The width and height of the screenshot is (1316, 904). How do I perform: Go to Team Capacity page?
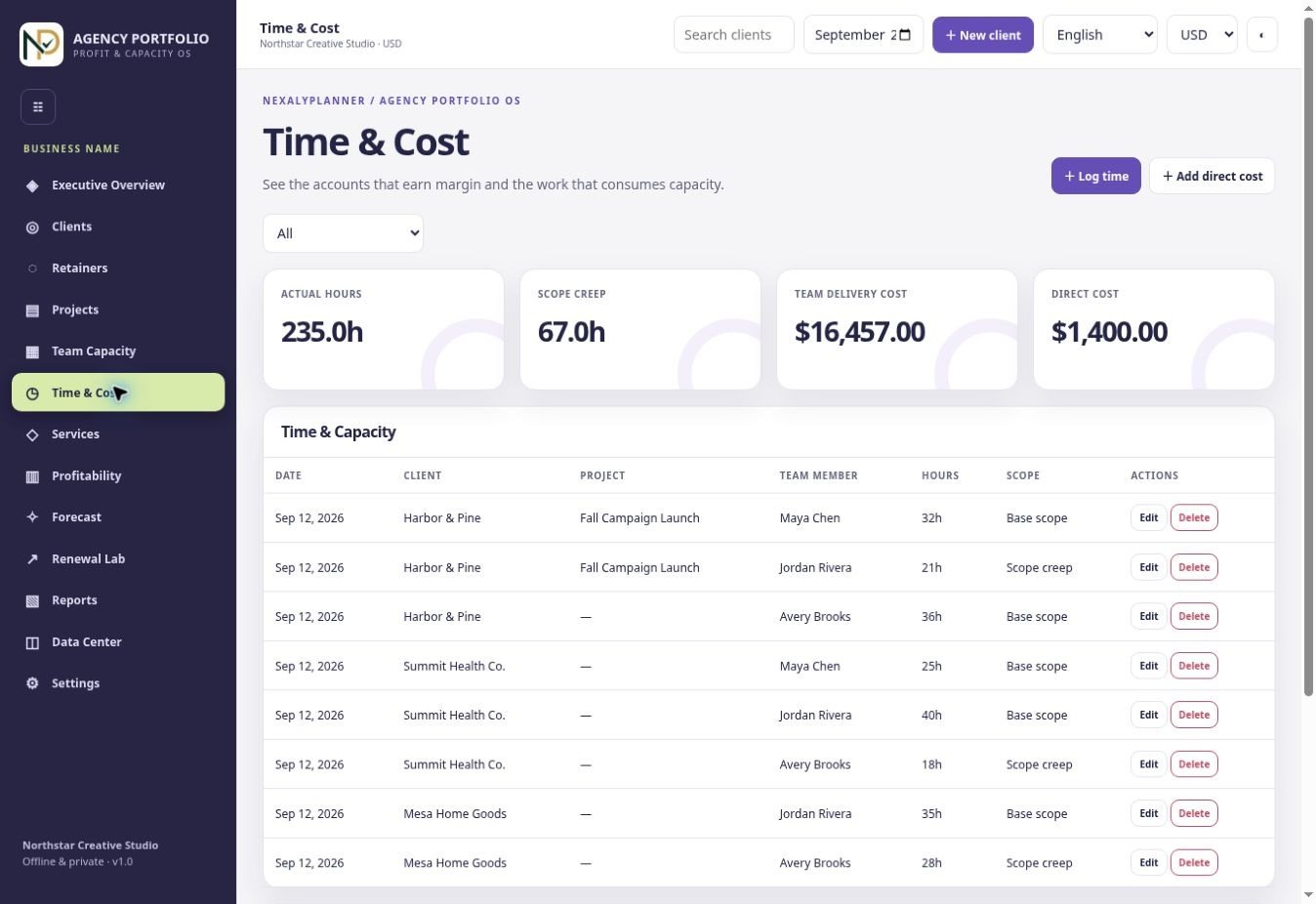pos(118,351)
